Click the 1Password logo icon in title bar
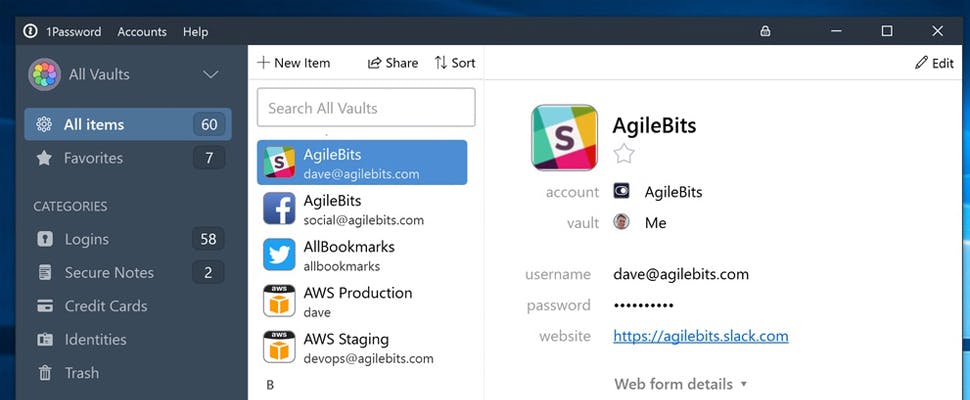Viewport: 970px width, 400px height. click(30, 31)
